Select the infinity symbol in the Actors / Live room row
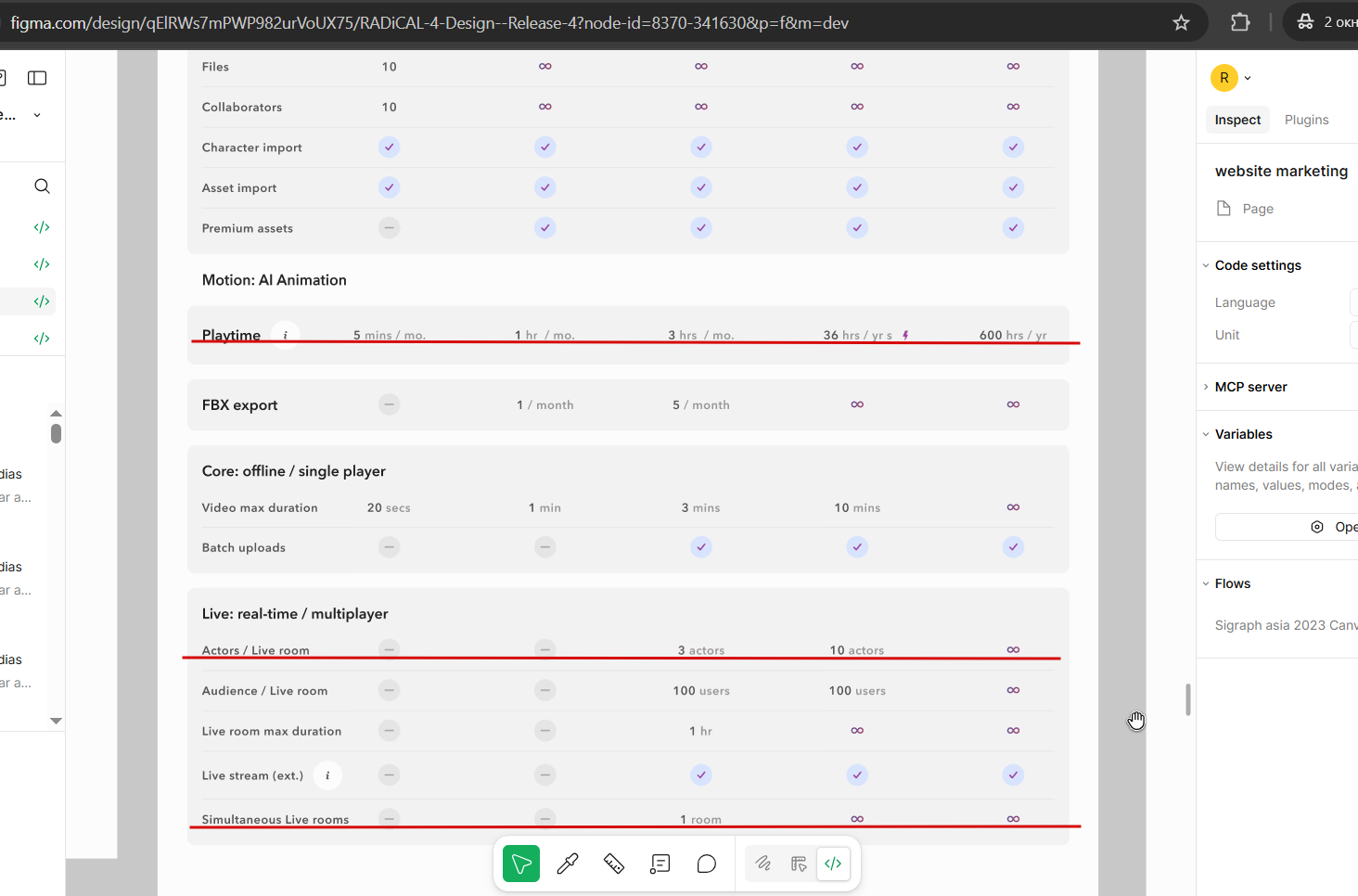Image resolution: width=1358 pixels, height=896 pixels. click(x=1013, y=649)
